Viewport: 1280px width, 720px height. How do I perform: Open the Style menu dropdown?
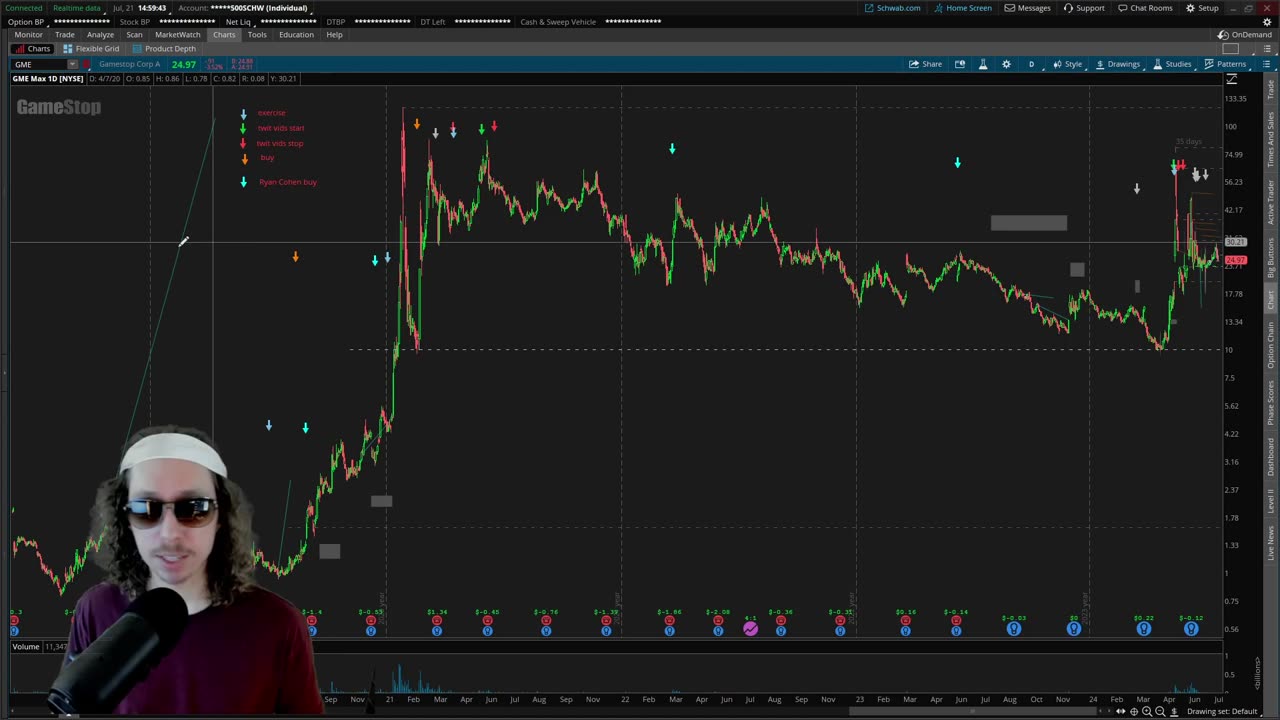pyautogui.click(x=1067, y=64)
